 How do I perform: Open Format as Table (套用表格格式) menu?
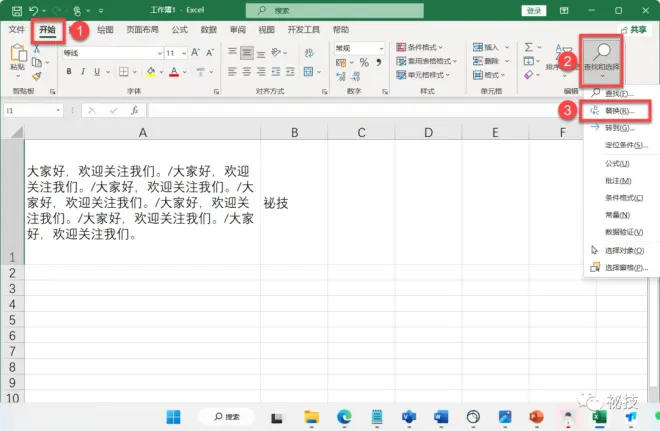[427, 61]
